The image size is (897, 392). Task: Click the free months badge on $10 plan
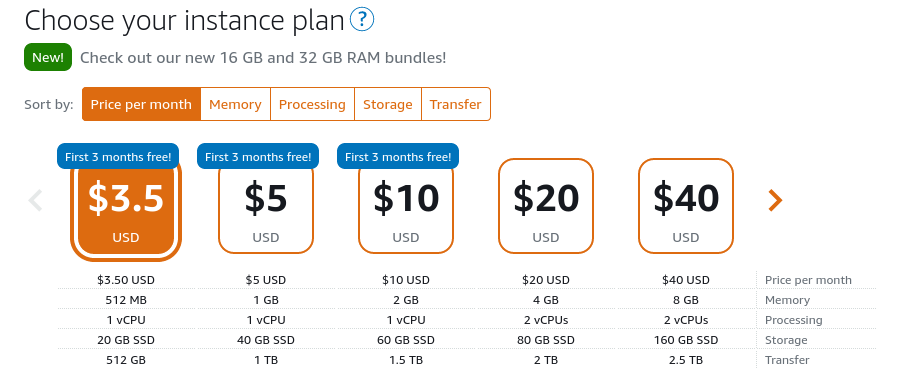[398, 156]
